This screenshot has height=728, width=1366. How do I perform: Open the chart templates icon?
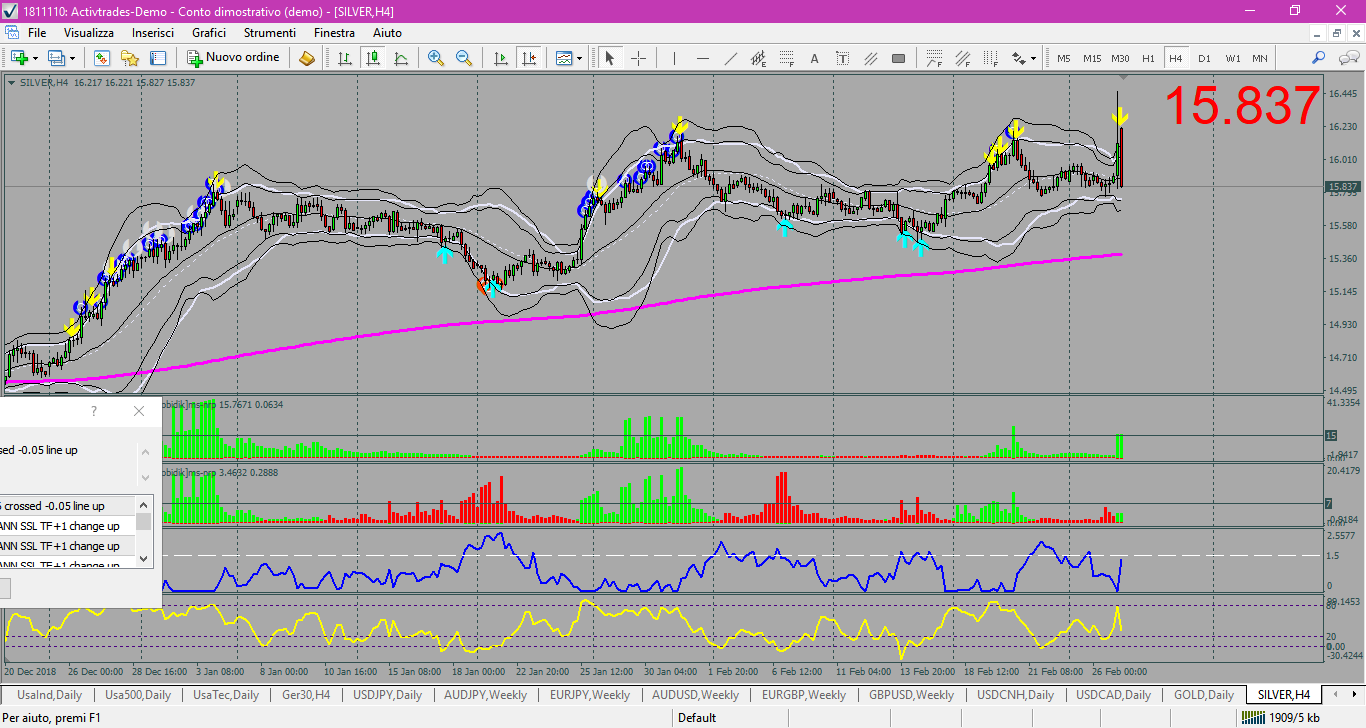click(564, 58)
